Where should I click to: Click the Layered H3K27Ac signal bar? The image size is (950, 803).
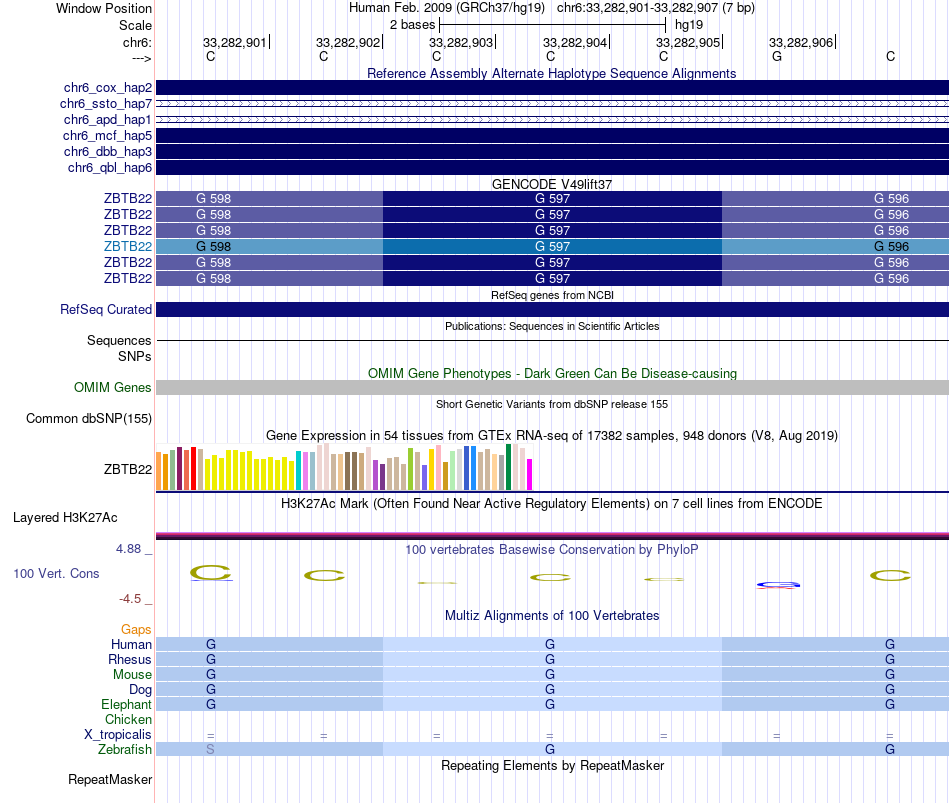point(553,536)
